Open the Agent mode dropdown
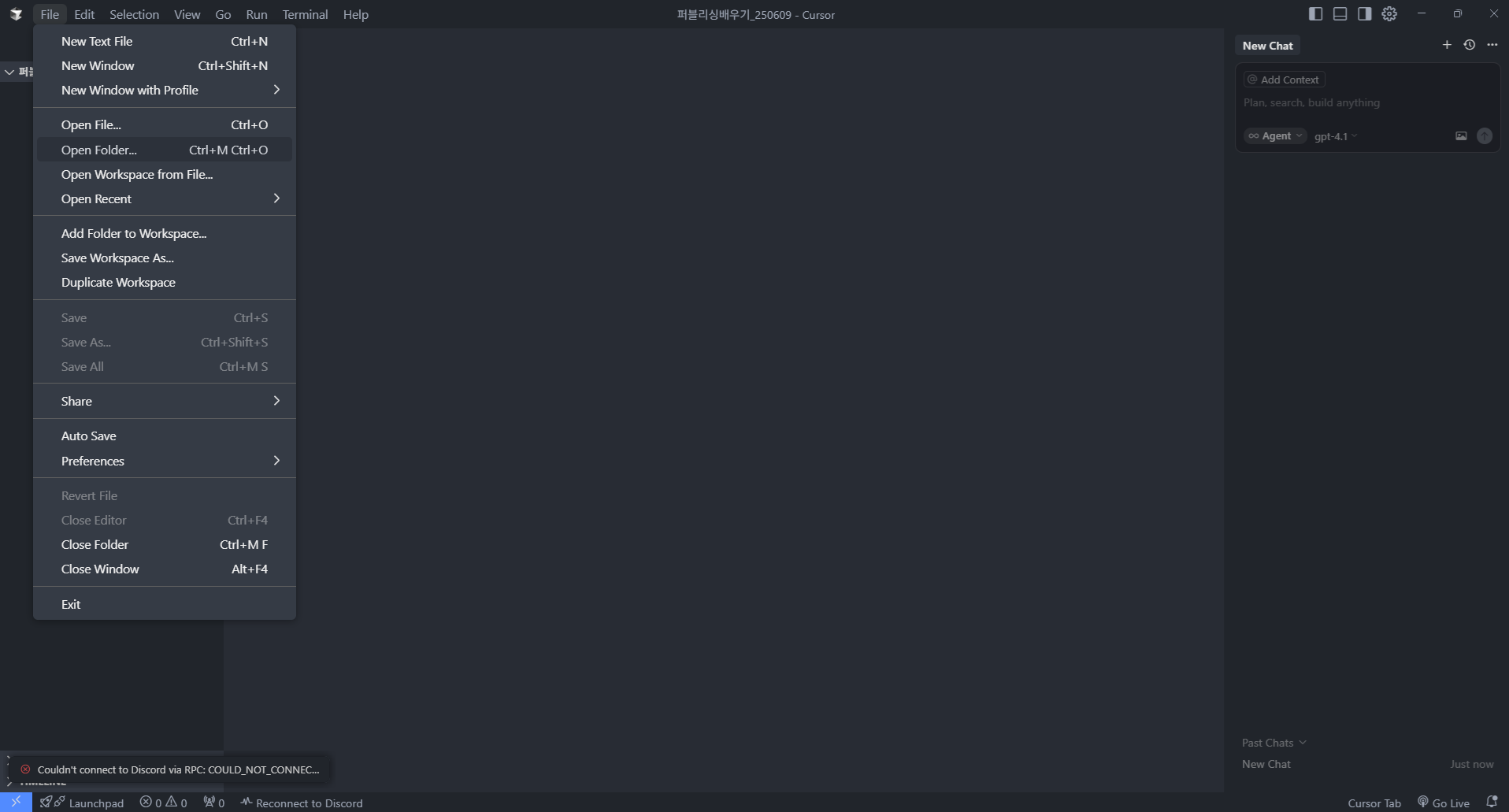Screen dimensions: 1509x812 tap(1275, 136)
